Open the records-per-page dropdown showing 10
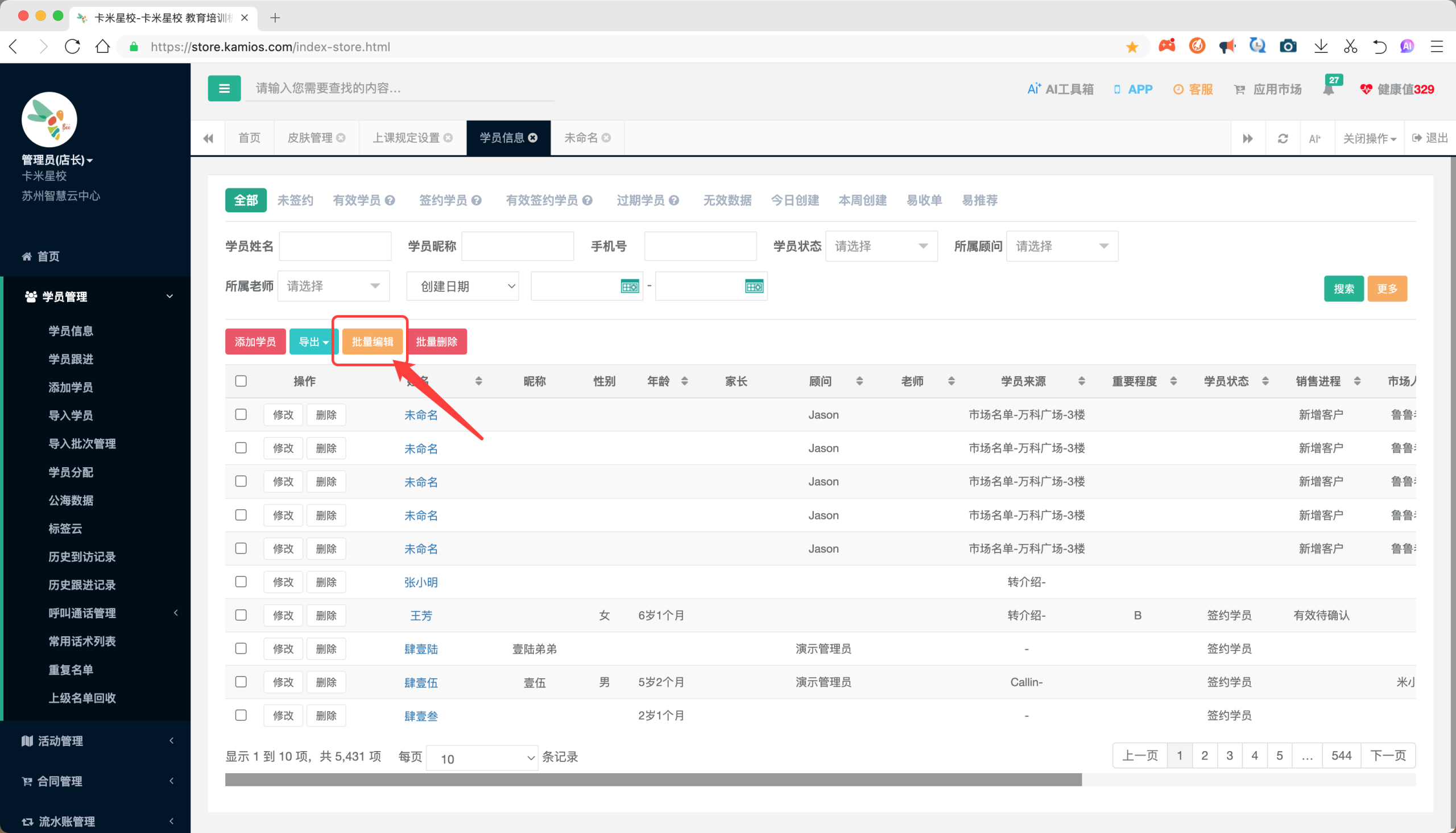Viewport: 1456px width, 833px height. (x=482, y=758)
